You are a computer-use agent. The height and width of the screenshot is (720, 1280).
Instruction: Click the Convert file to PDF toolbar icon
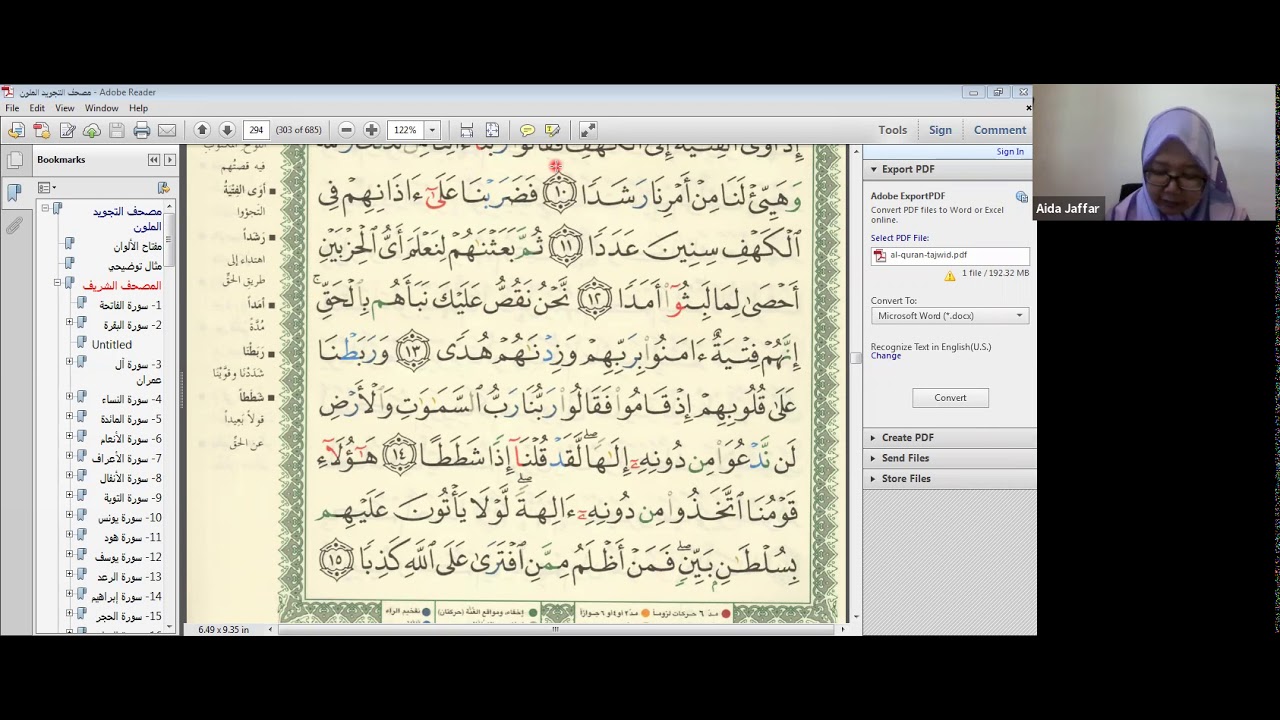pyautogui.click(x=41, y=130)
